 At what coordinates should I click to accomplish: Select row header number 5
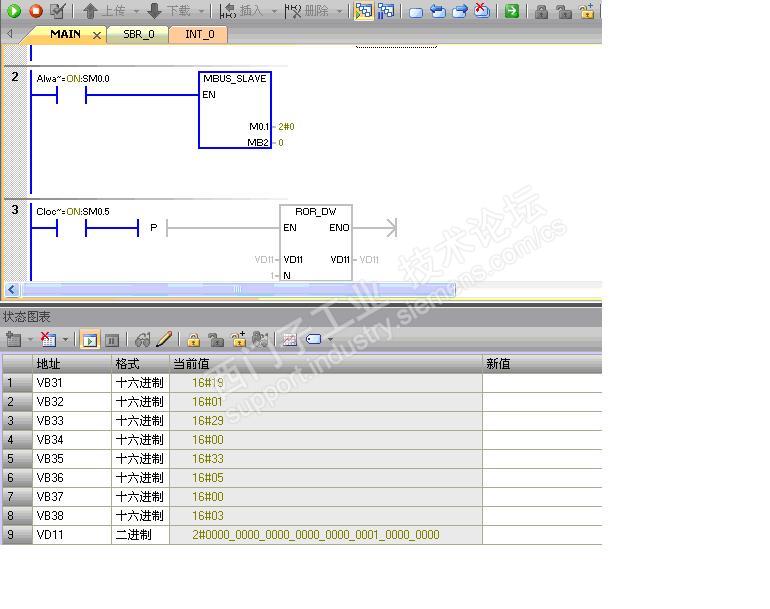[x=17, y=459]
